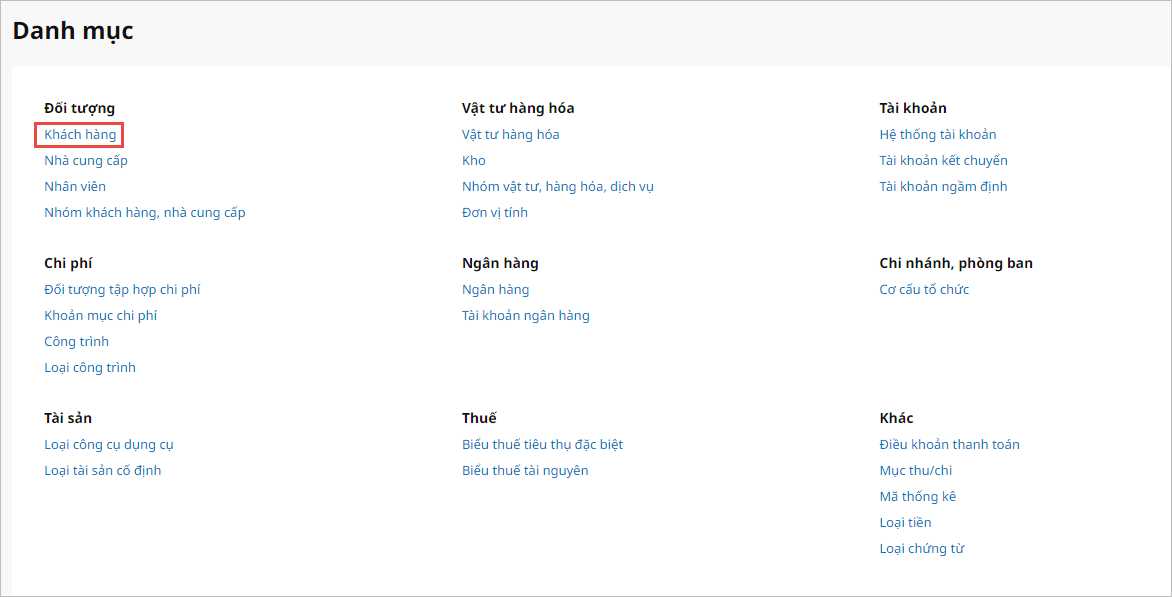Select Đối tượng tập hợp chi phí
This screenshot has height=597, width=1172.
coord(122,289)
